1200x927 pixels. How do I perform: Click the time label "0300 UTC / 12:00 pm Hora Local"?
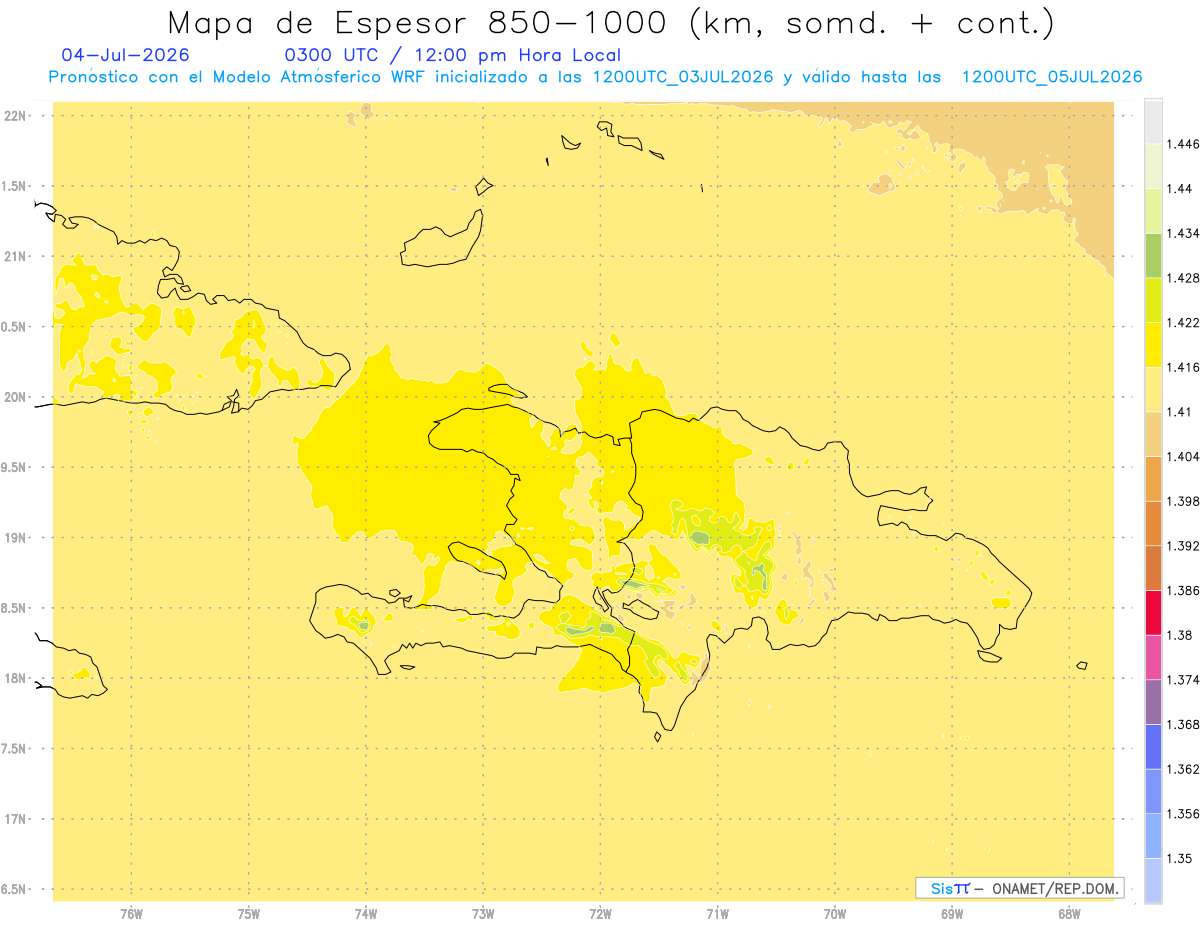[x=452, y=56]
